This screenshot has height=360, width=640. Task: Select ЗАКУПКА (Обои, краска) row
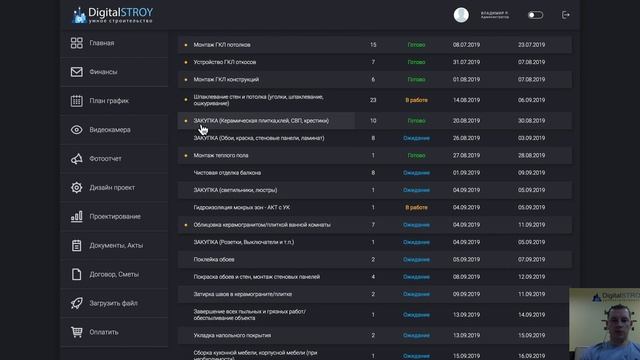tap(375, 138)
